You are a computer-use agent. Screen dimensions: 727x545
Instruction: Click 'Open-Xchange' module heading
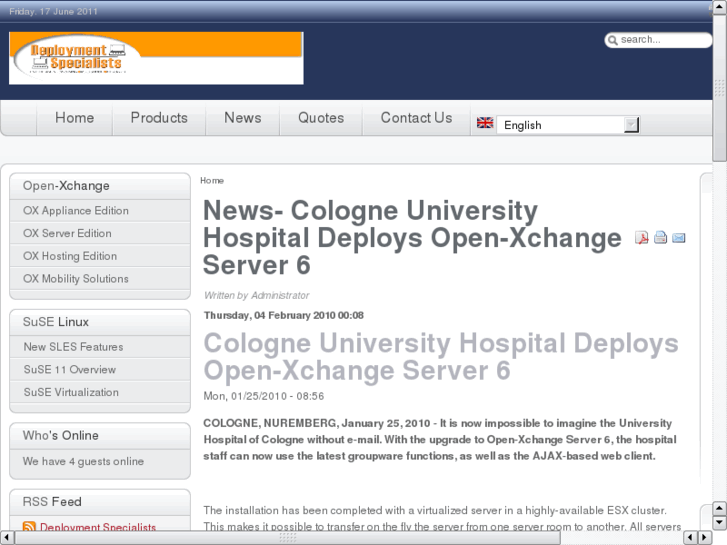pos(66,186)
